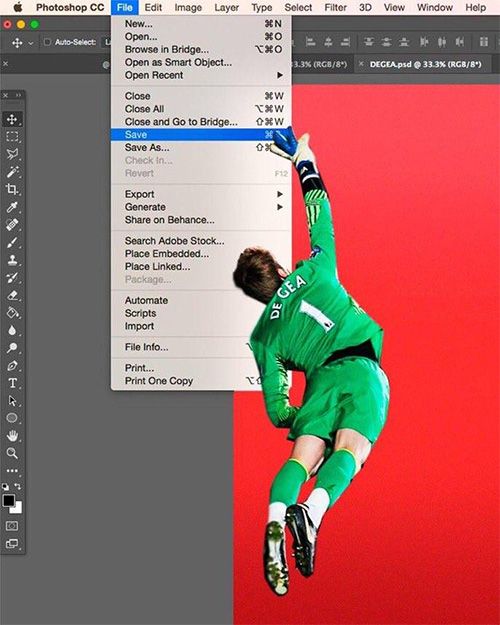This screenshot has height=625, width=500.
Task: Select the Brush tool
Action: point(12,242)
